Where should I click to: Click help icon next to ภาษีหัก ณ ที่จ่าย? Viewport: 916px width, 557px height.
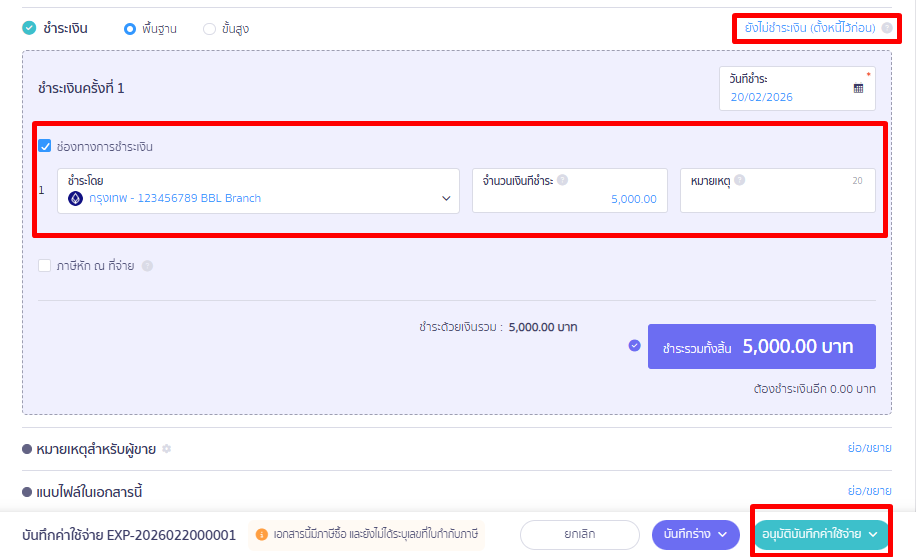click(147, 266)
